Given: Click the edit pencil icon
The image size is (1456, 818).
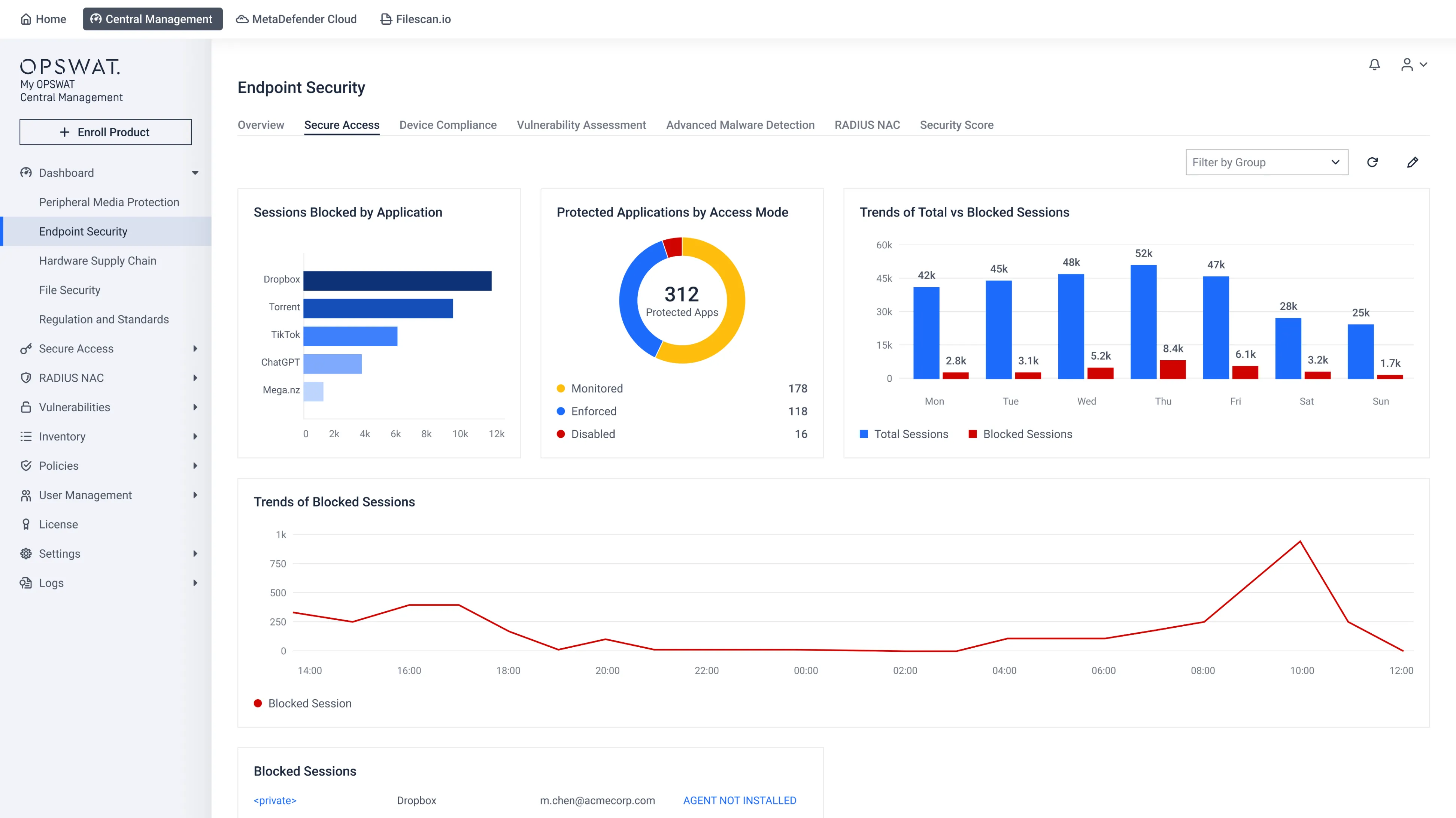Looking at the screenshot, I should click(x=1412, y=162).
